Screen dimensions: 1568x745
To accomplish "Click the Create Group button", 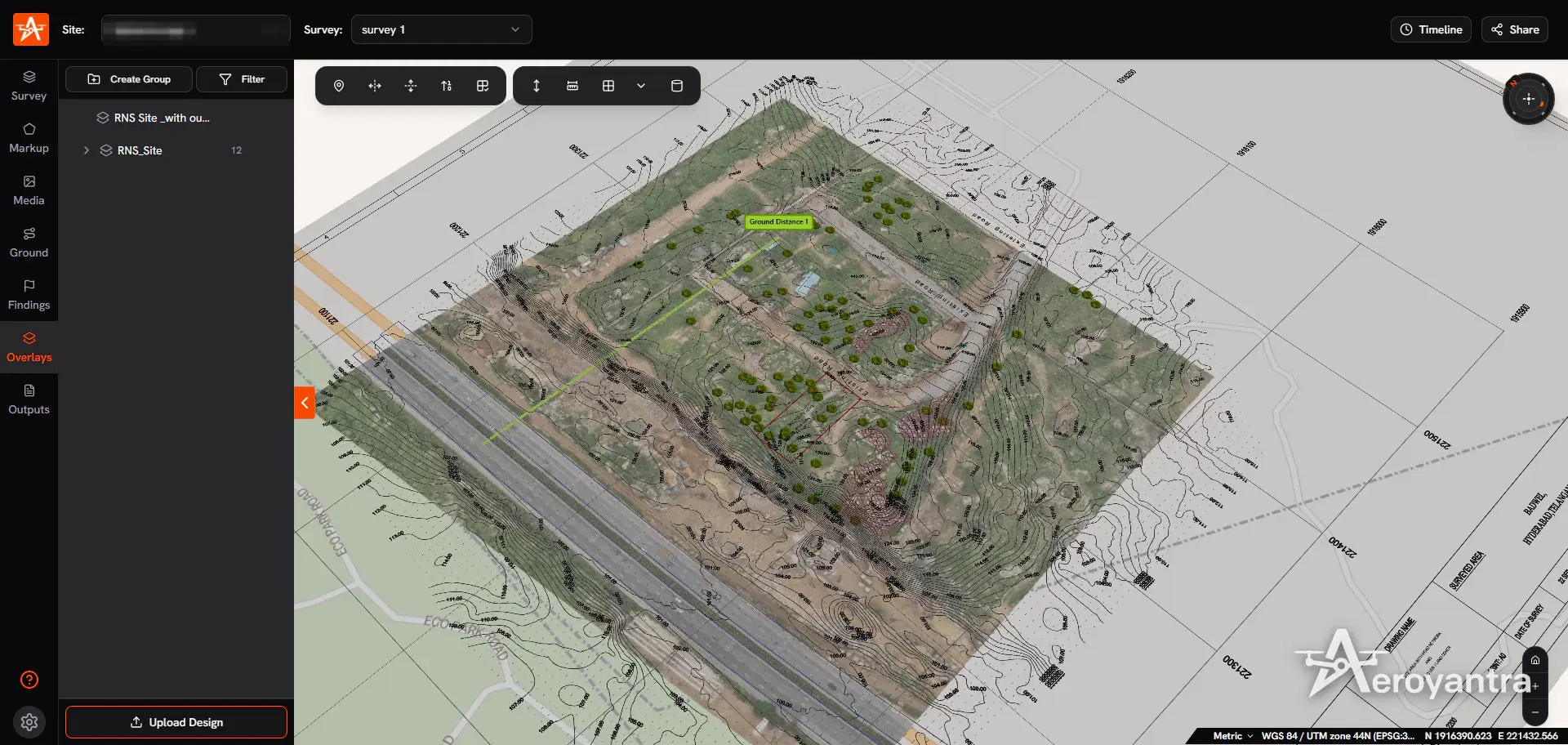I will point(129,79).
